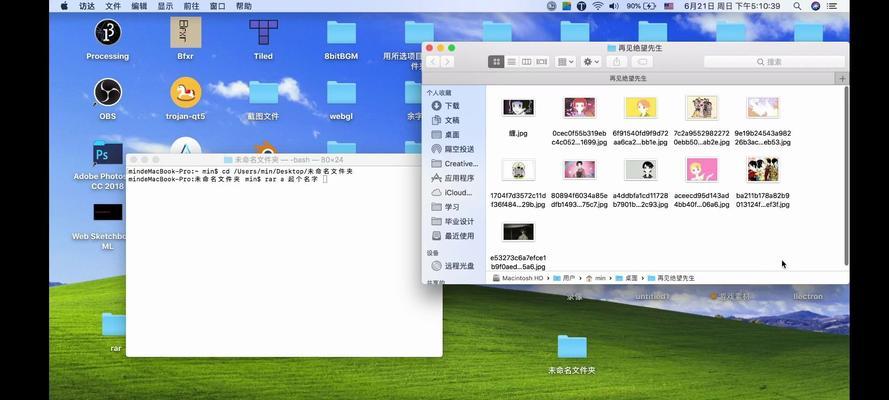
Task: Open 学习 folder in the Finder sidebar
Action: pos(452,207)
